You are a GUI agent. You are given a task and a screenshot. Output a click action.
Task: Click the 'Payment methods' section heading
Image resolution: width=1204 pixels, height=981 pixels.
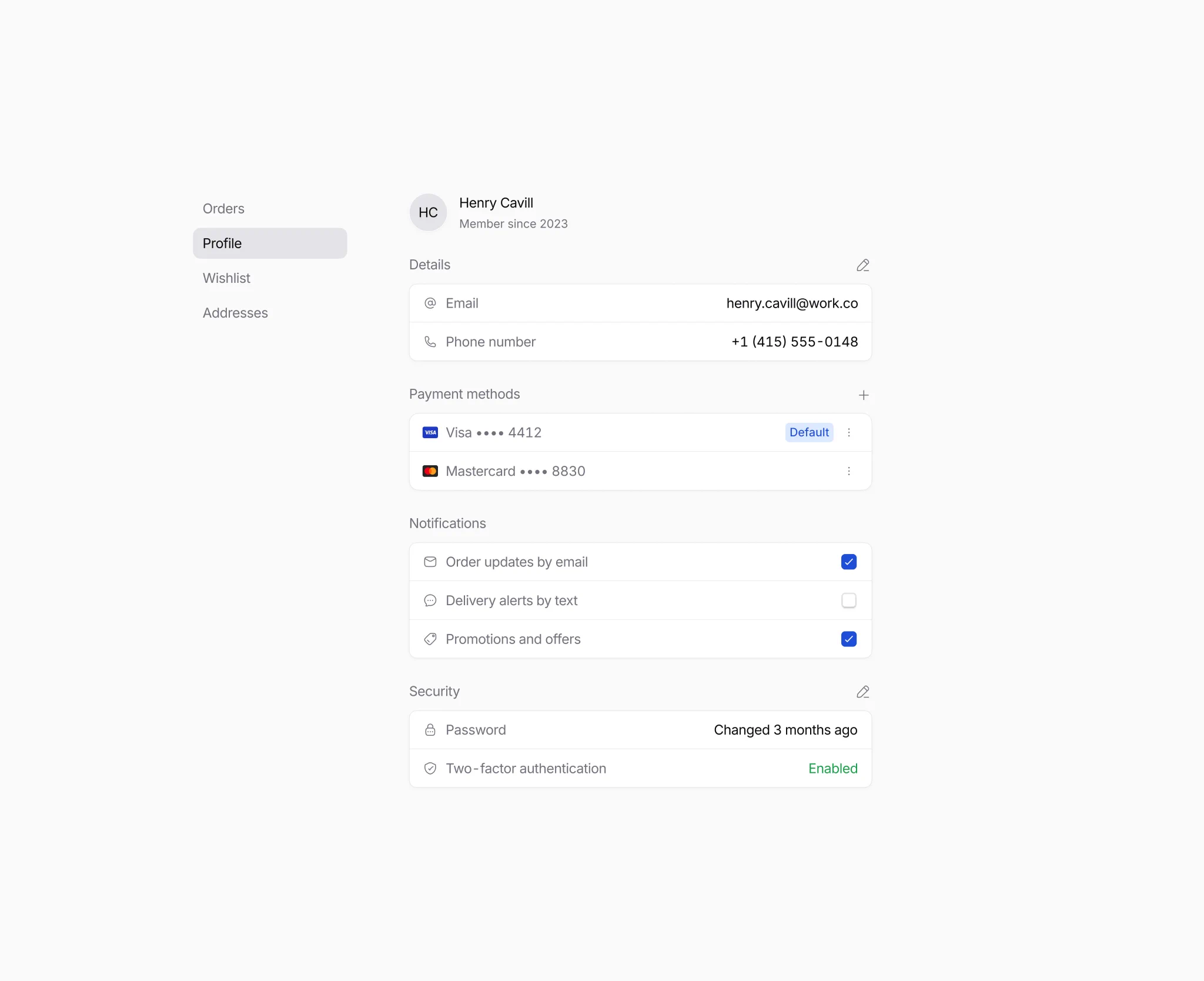tap(464, 394)
